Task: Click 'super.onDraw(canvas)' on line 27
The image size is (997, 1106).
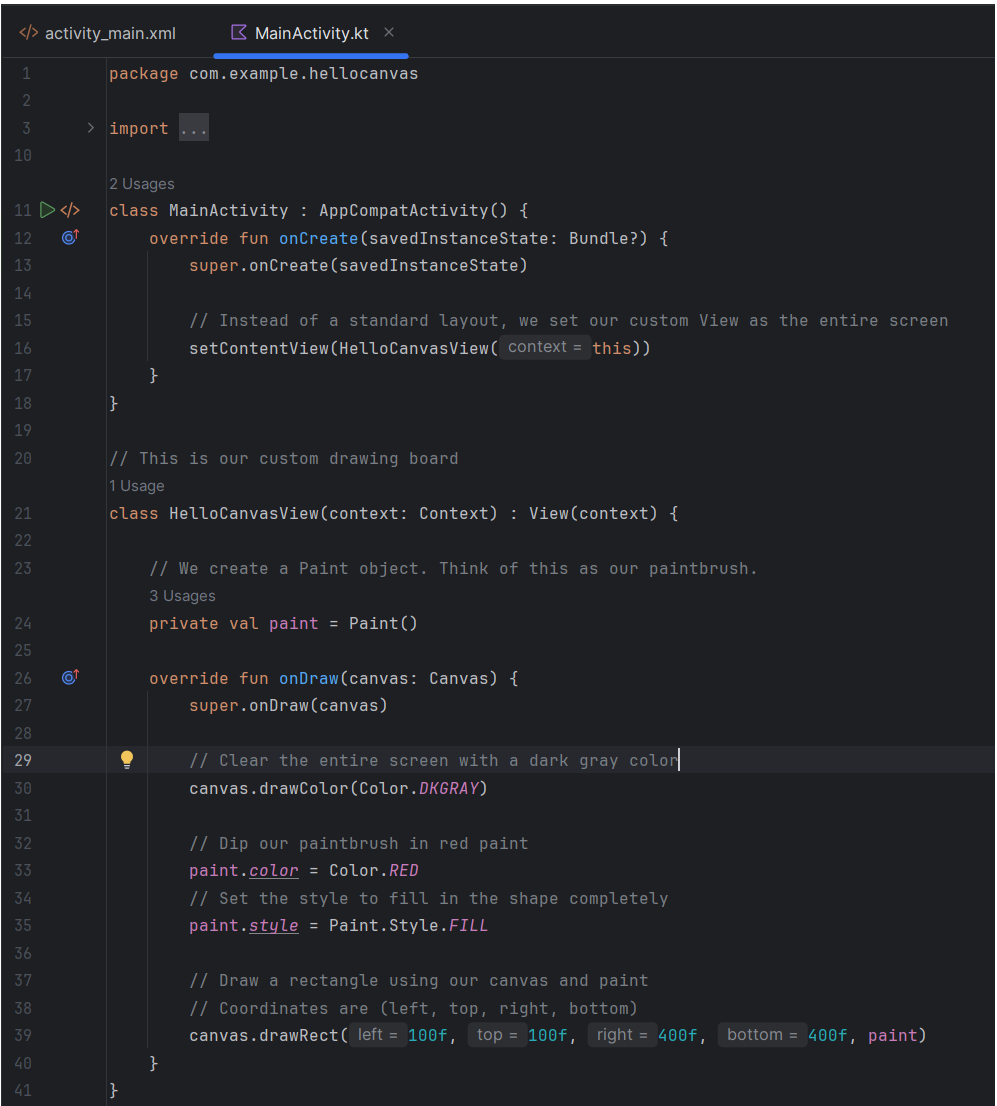Action: pos(289,705)
